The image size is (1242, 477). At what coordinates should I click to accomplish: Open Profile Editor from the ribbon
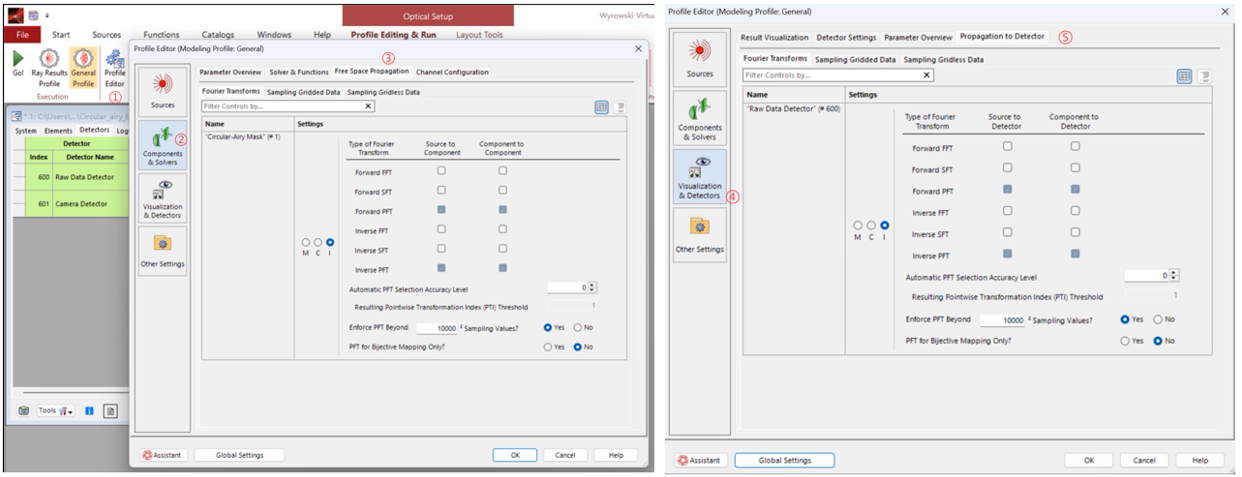pos(115,63)
